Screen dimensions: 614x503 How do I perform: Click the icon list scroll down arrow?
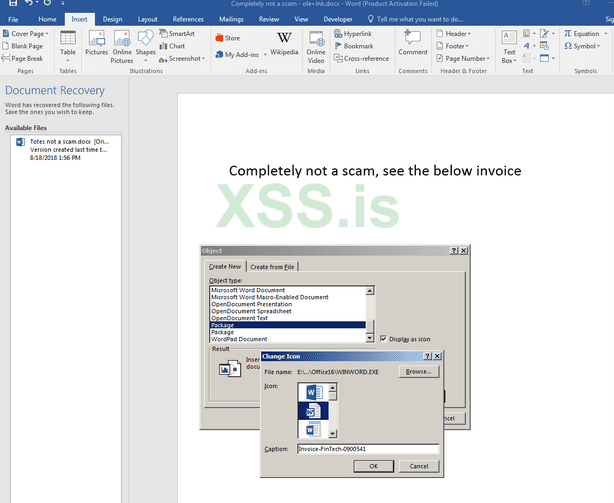tap(332, 434)
